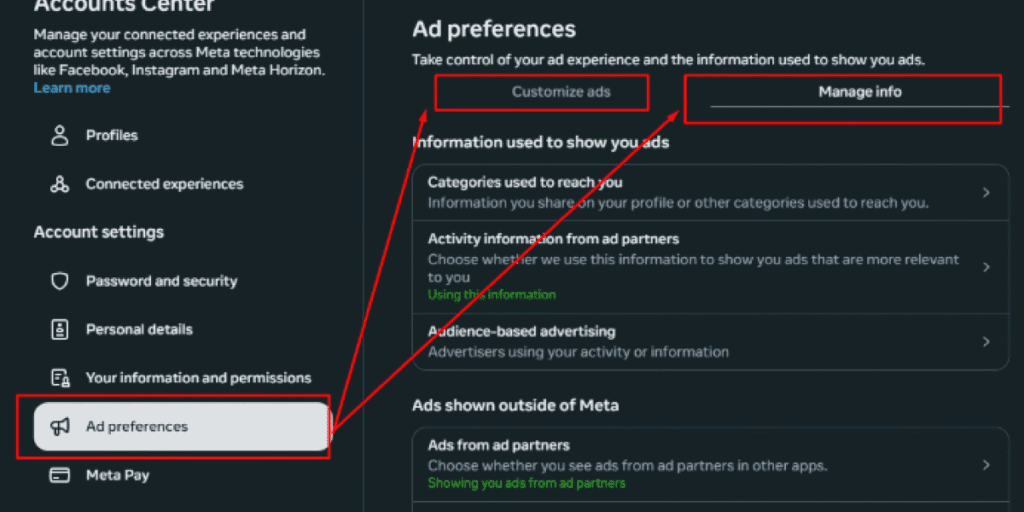The image size is (1024, 512).
Task: Click the Your information and permissions icon
Action: coord(60,378)
